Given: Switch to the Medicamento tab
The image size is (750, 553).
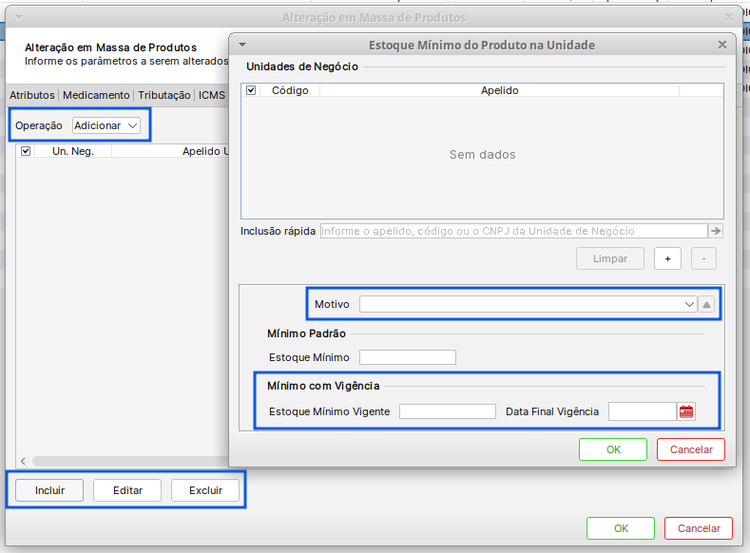Looking at the screenshot, I should pyautogui.click(x=96, y=95).
